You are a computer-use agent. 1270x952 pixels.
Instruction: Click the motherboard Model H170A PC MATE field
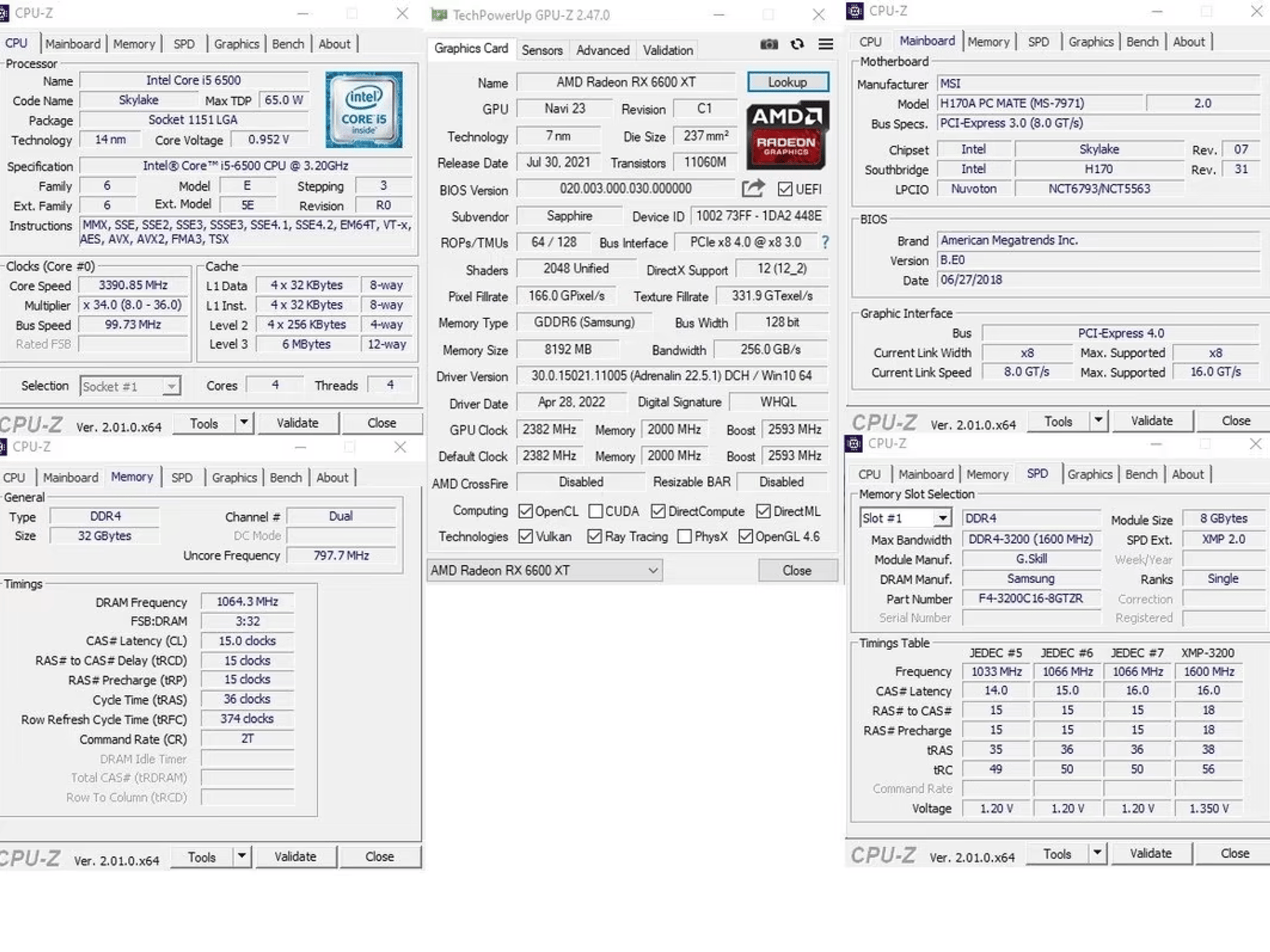pyautogui.click(x=1040, y=103)
